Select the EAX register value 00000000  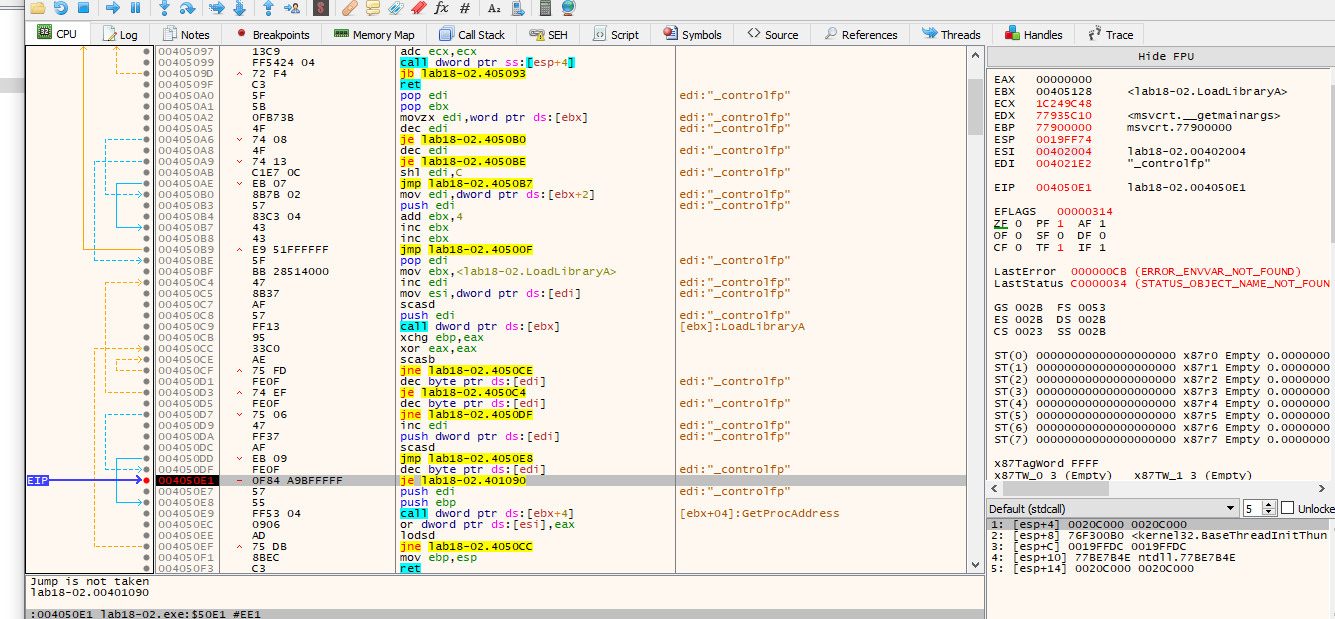point(1064,79)
